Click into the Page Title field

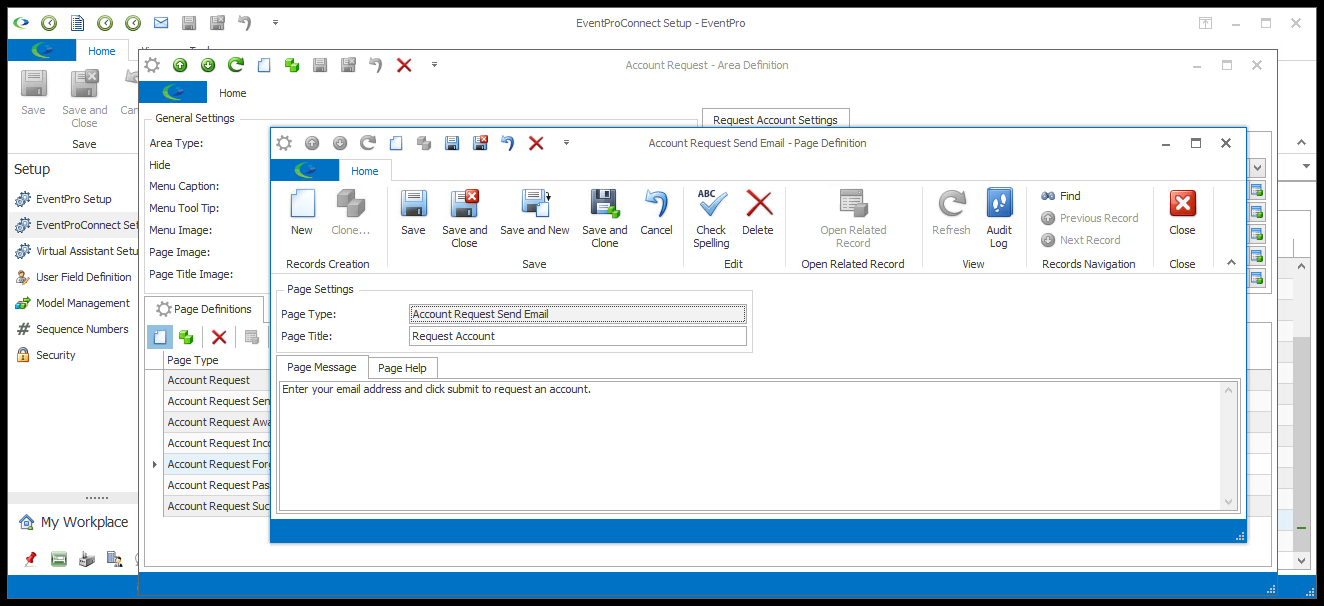click(x=578, y=336)
